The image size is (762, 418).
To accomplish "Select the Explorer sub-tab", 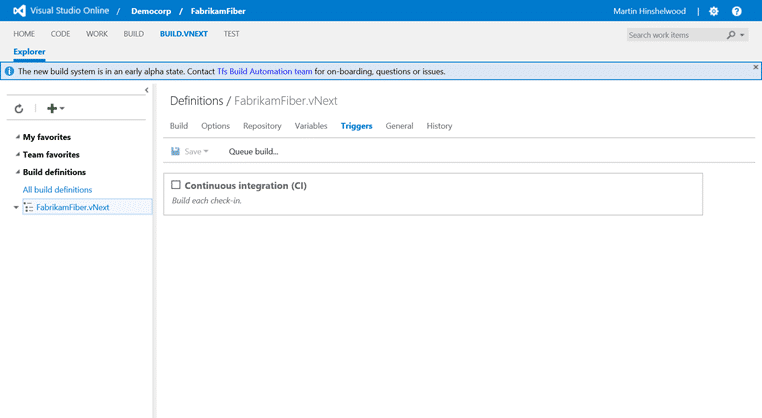I will 29,52.
